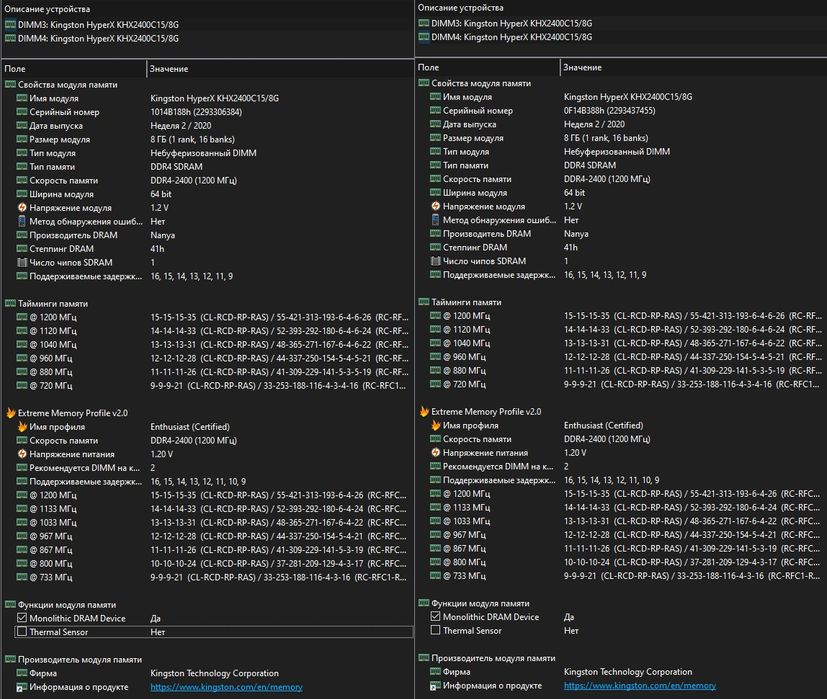Click the voltage icon beside 'Напряжение модуля' left panel
Screen dimensions: 827x699
[x=22, y=207]
